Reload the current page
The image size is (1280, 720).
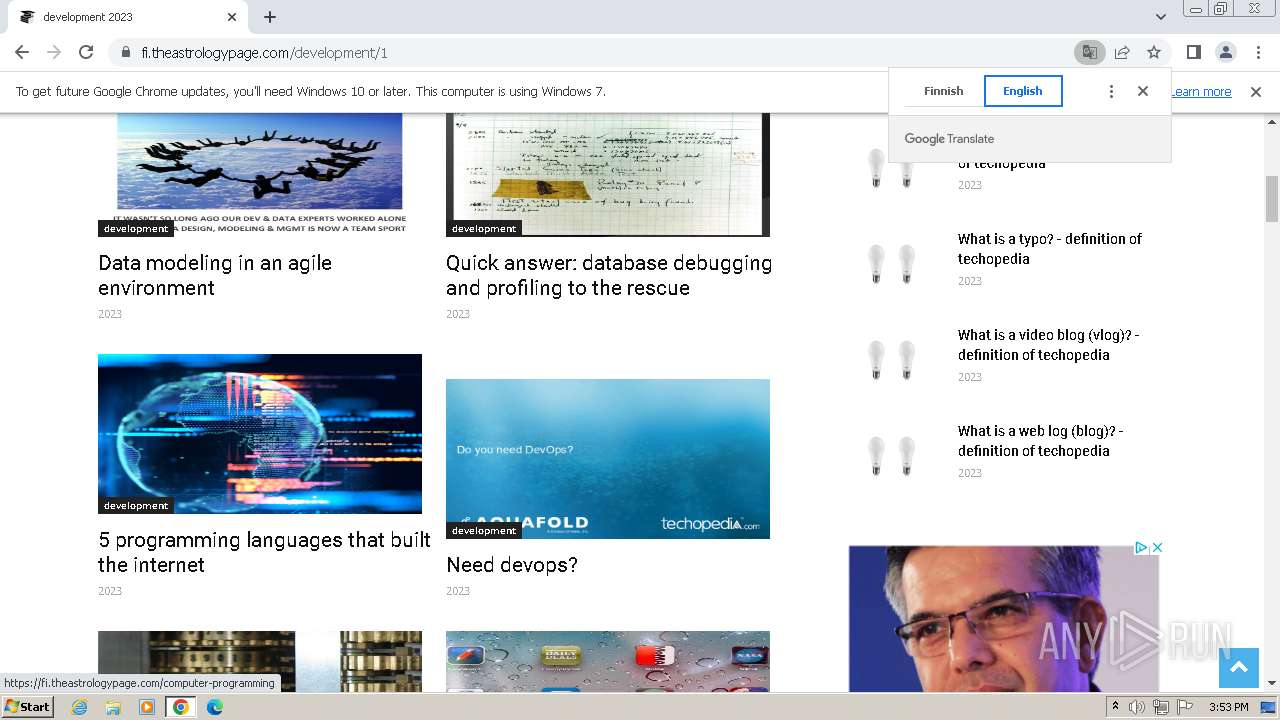point(86,52)
